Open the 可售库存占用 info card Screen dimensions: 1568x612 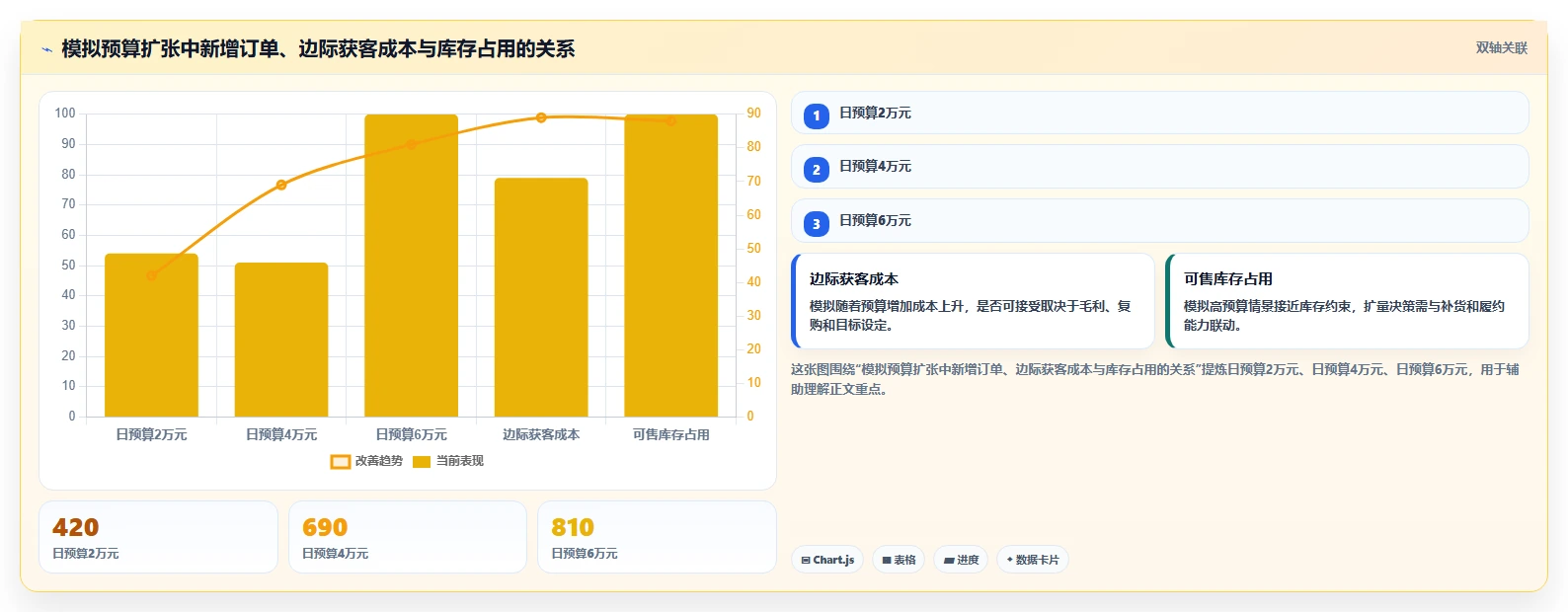coord(1347,301)
